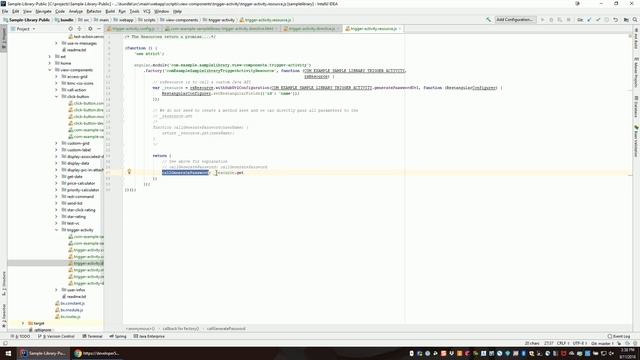Open the Edit menu
The height and width of the screenshot is (360, 640).
coord(16,11)
